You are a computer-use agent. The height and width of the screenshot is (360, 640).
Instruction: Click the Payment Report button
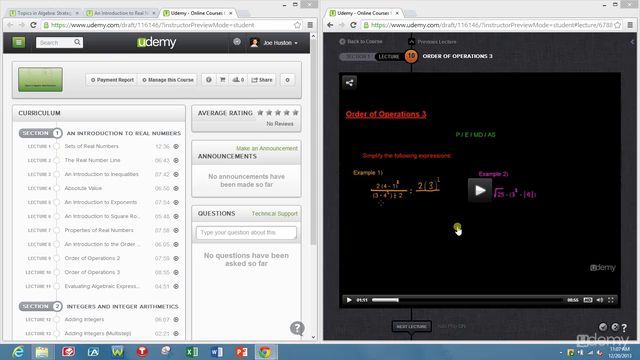coord(112,80)
